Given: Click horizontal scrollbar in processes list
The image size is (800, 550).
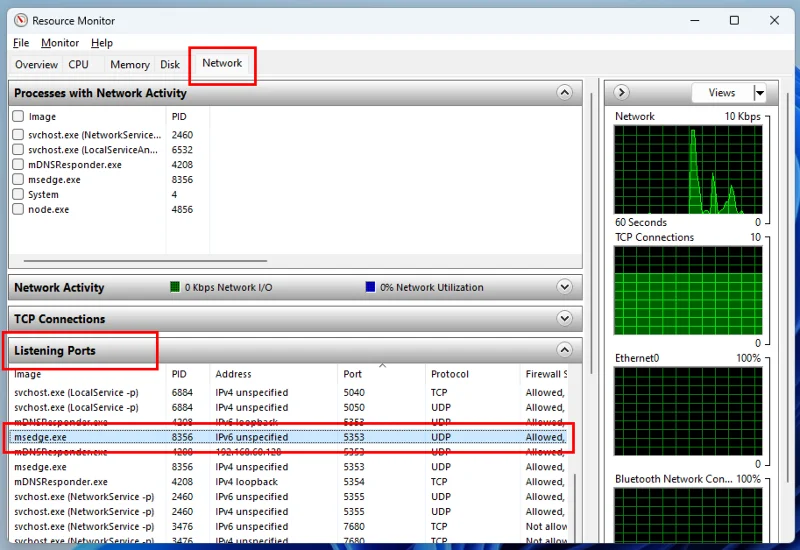Looking at the screenshot, I should tap(145, 261).
